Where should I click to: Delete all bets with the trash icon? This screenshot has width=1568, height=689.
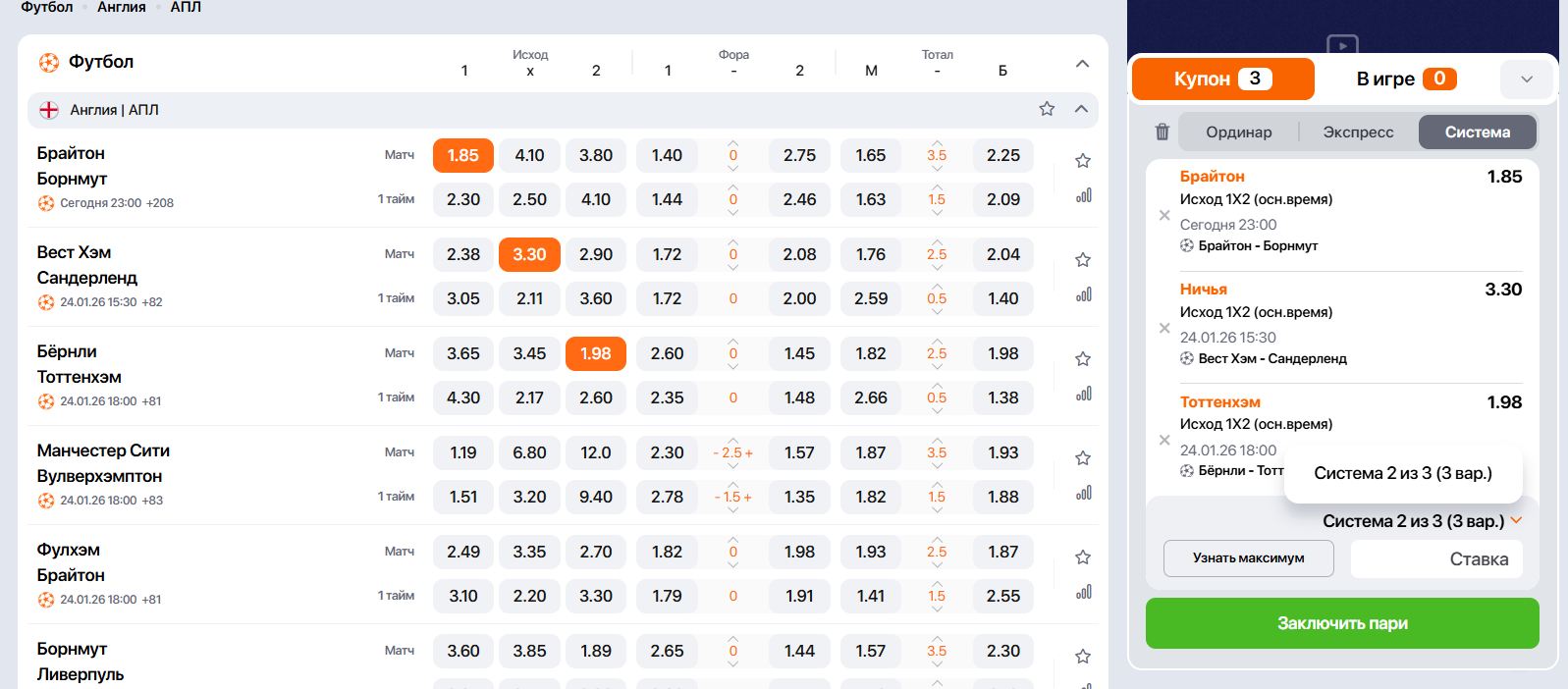coord(1162,132)
